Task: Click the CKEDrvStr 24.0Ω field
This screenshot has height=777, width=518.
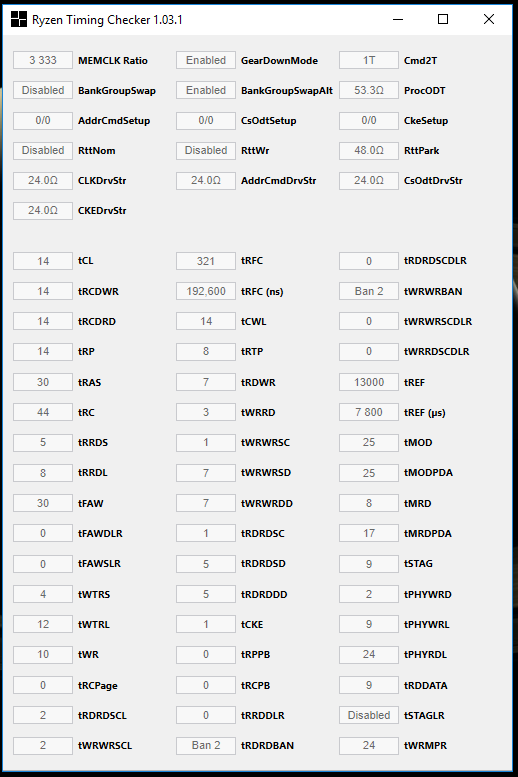Action: [43, 210]
